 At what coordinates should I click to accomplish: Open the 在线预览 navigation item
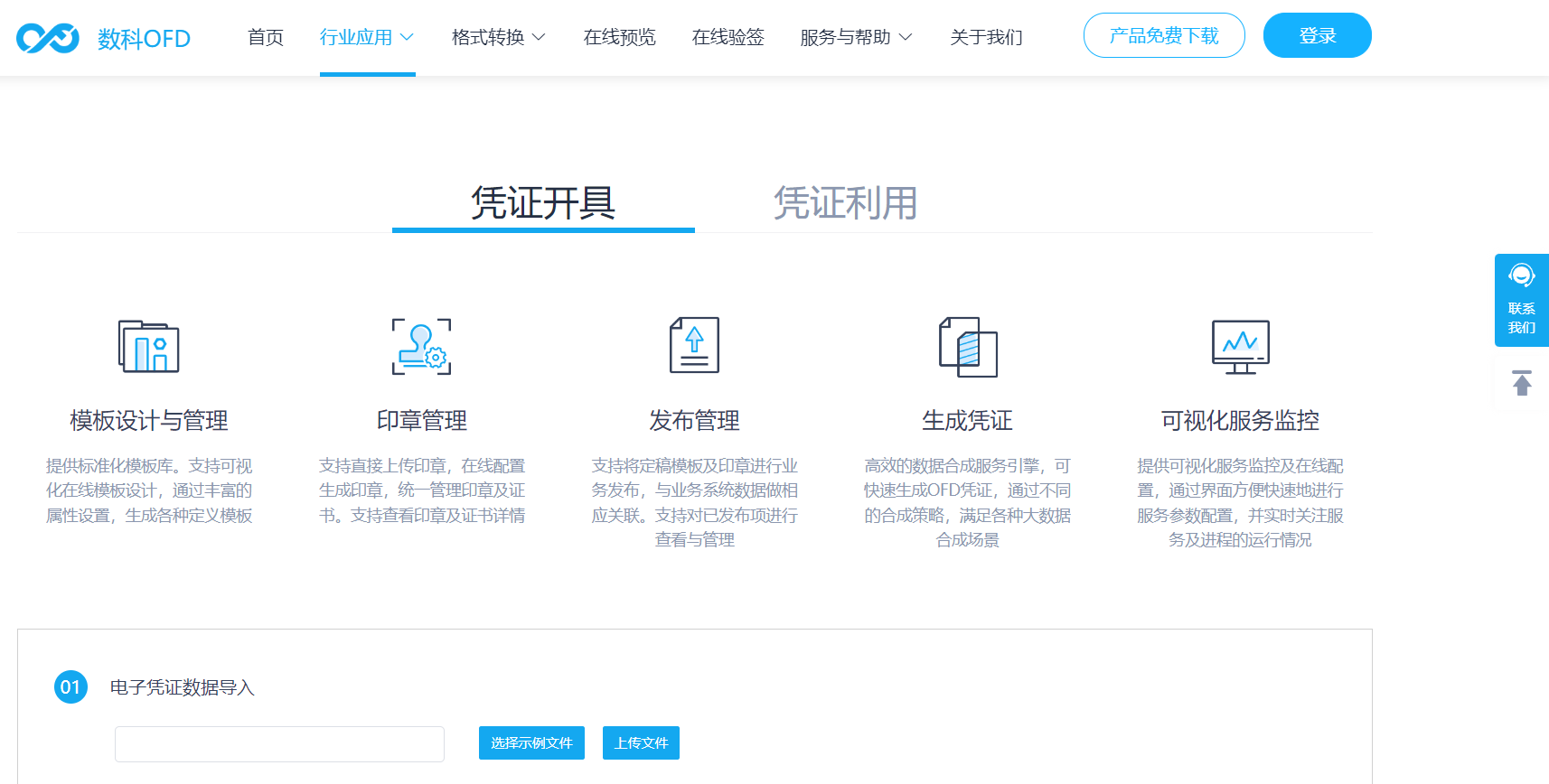point(619,37)
